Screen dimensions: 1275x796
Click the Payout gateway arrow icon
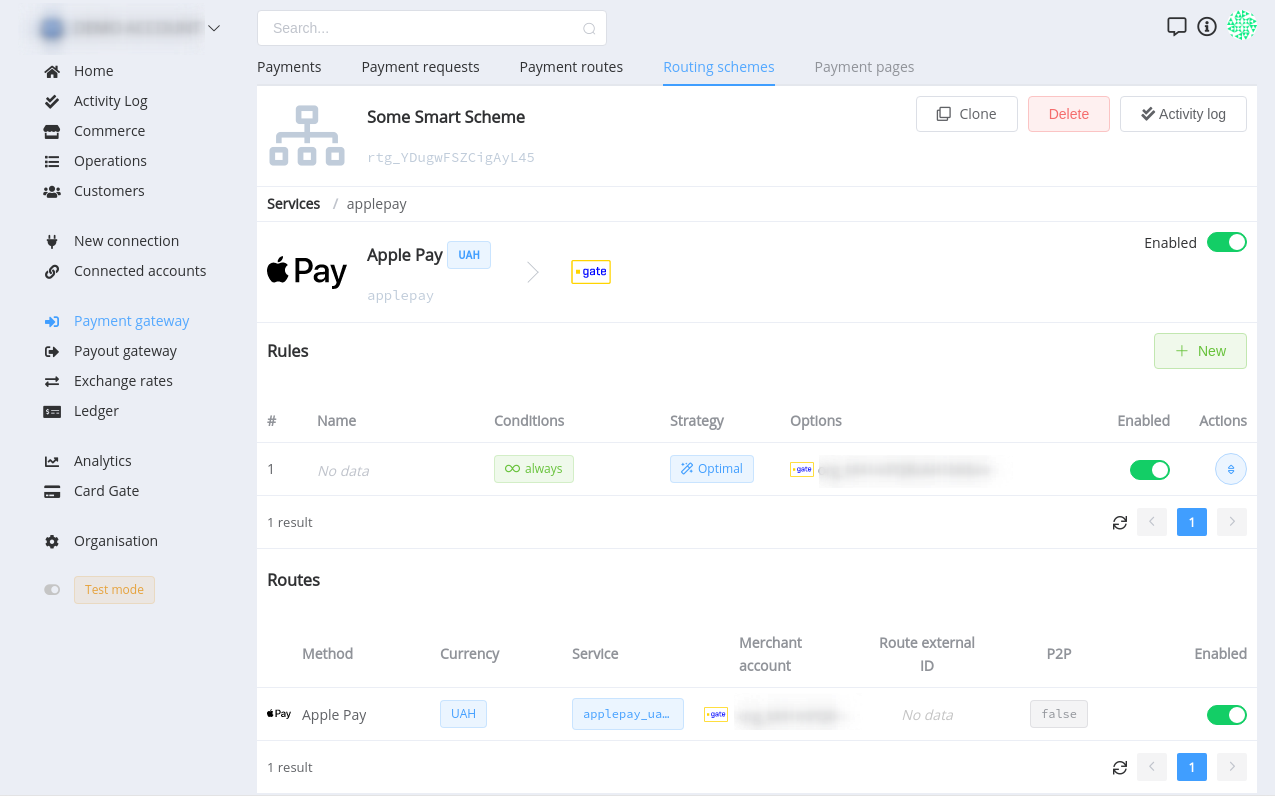(x=52, y=351)
